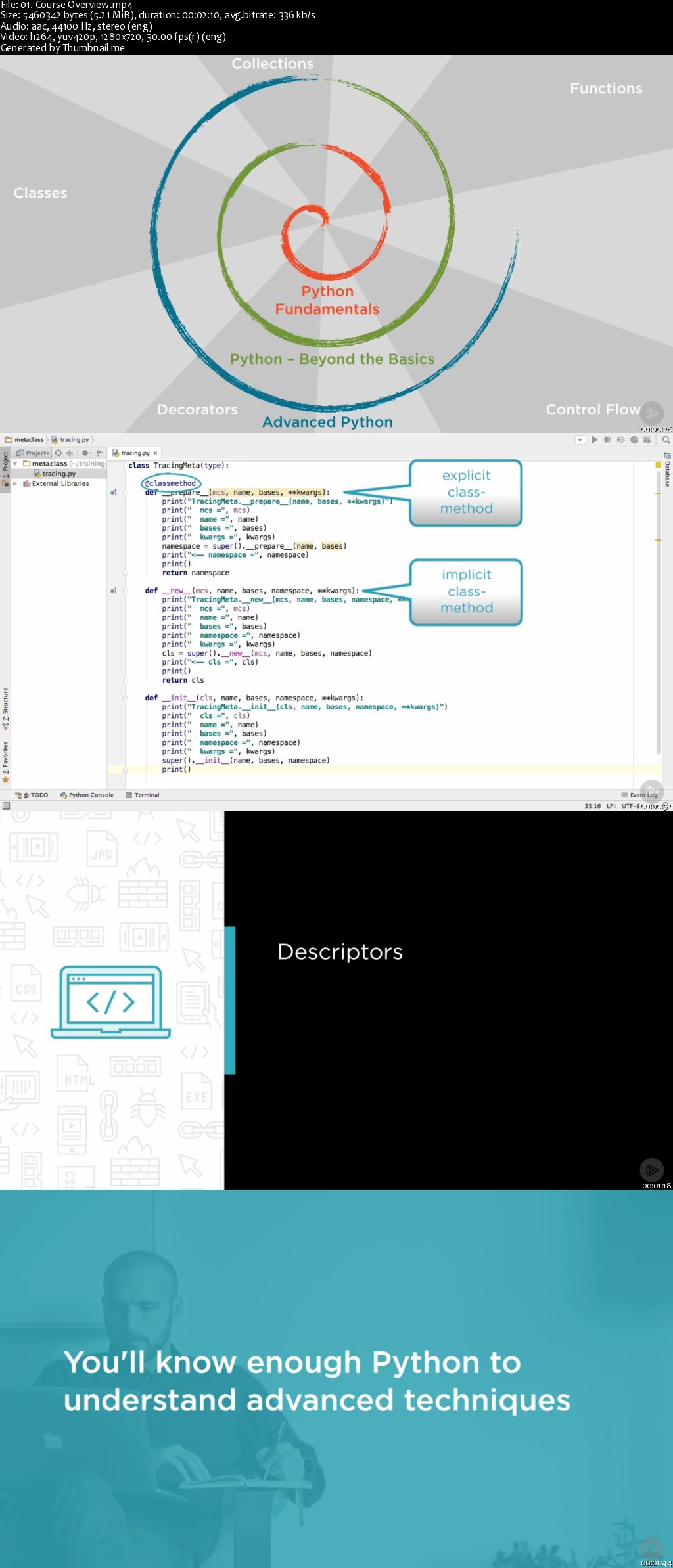Viewport: 673px width, 1568px height.
Task: Open Search Everywhere magnifier icon
Action: [666, 439]
